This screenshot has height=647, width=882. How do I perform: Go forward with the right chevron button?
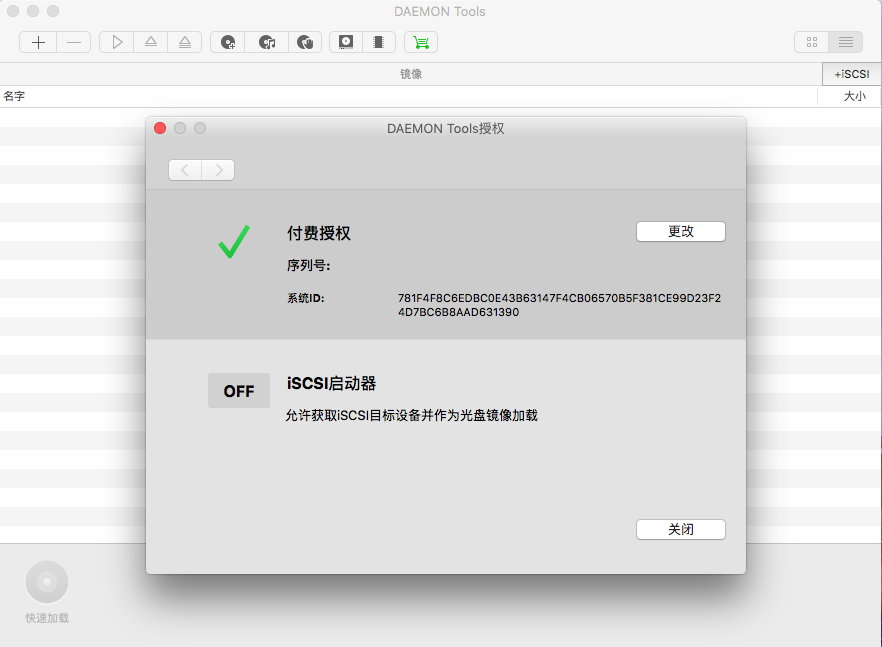[x=218, y=170]
